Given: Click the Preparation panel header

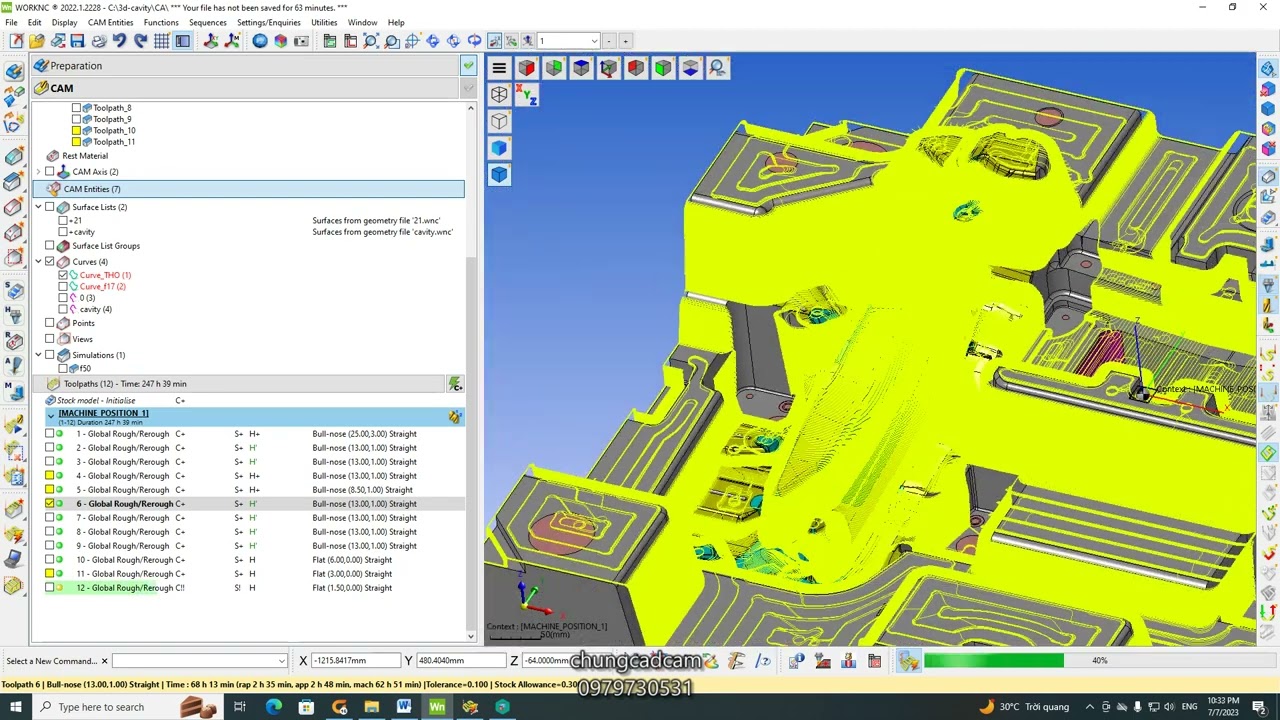Looking at the screenshot, I should click(245, 66).
